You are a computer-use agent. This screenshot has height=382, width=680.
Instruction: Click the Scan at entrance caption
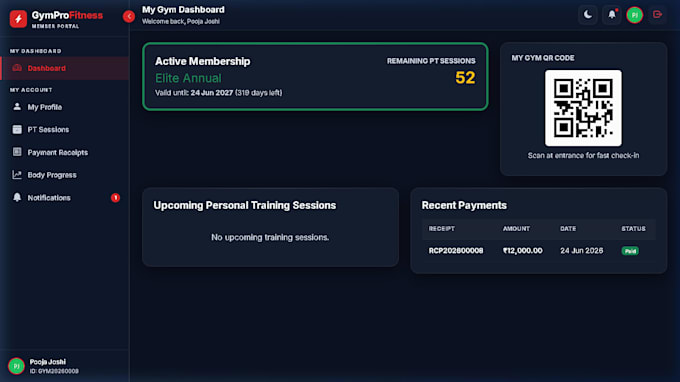point(583,155)
